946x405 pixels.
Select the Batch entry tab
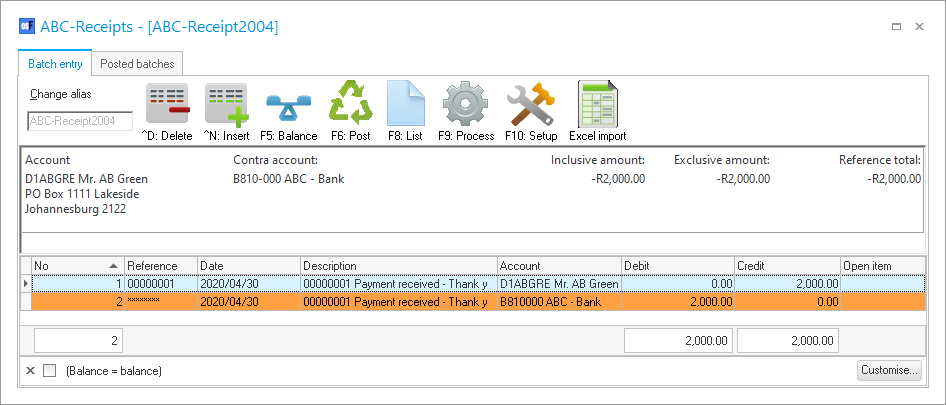(55, 64)
